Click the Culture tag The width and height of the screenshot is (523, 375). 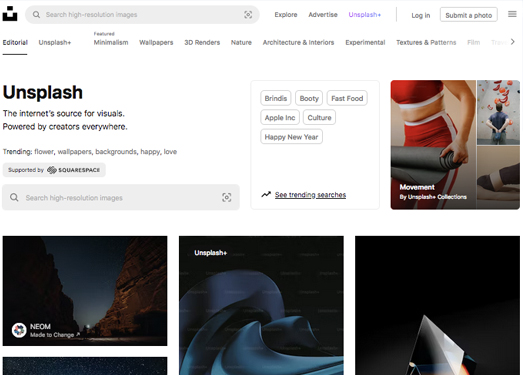pyautogui.click(x=319, y=117)
